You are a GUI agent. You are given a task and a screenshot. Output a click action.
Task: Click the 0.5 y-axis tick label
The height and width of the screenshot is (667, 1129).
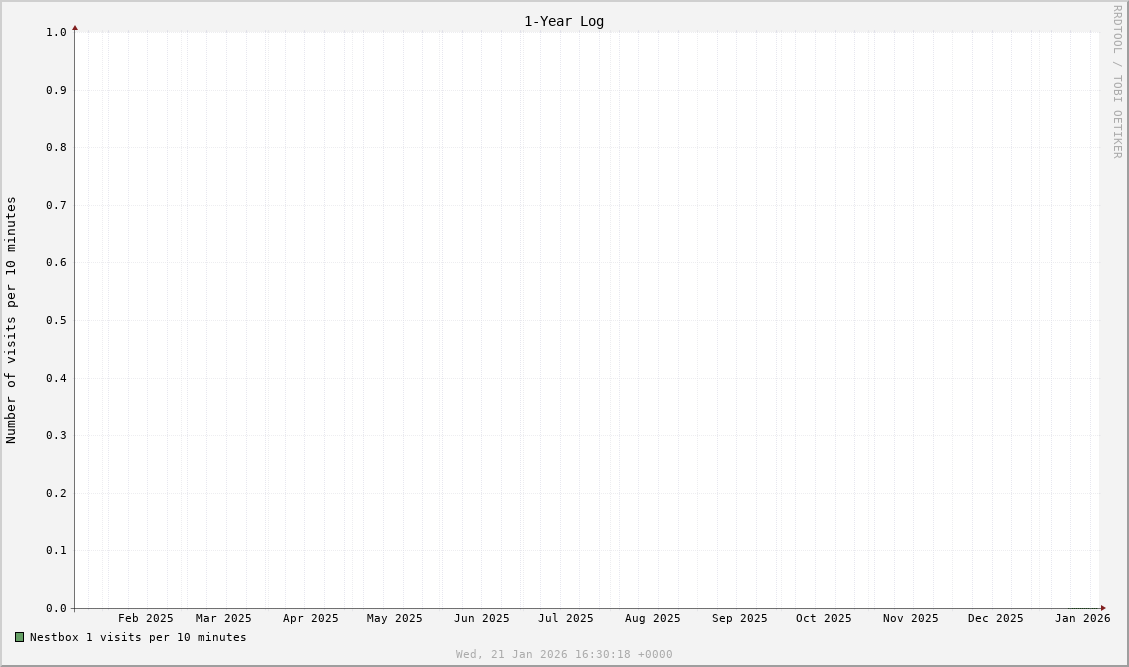point(56,320)
